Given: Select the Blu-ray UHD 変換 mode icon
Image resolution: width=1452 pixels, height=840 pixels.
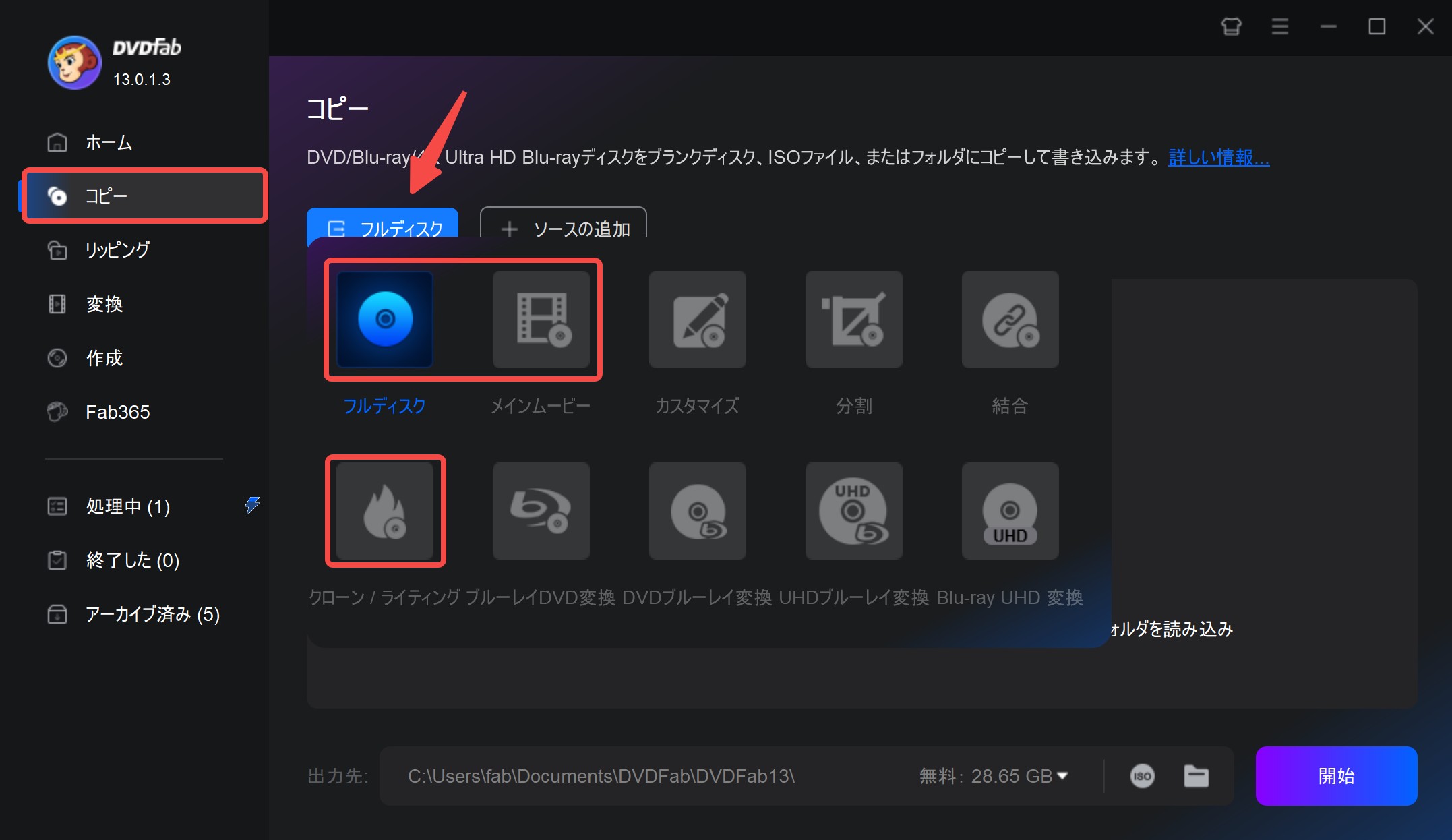Looking at the screenshot, I should click(x=1010, y=511).
